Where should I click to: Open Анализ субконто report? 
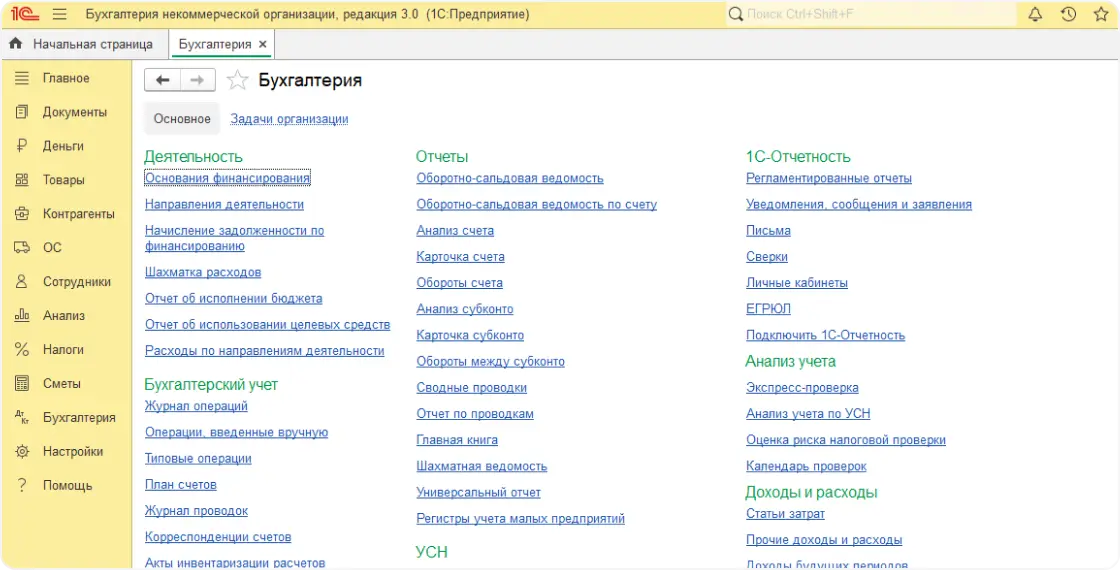pyautogui.click(x=465, y=309)
